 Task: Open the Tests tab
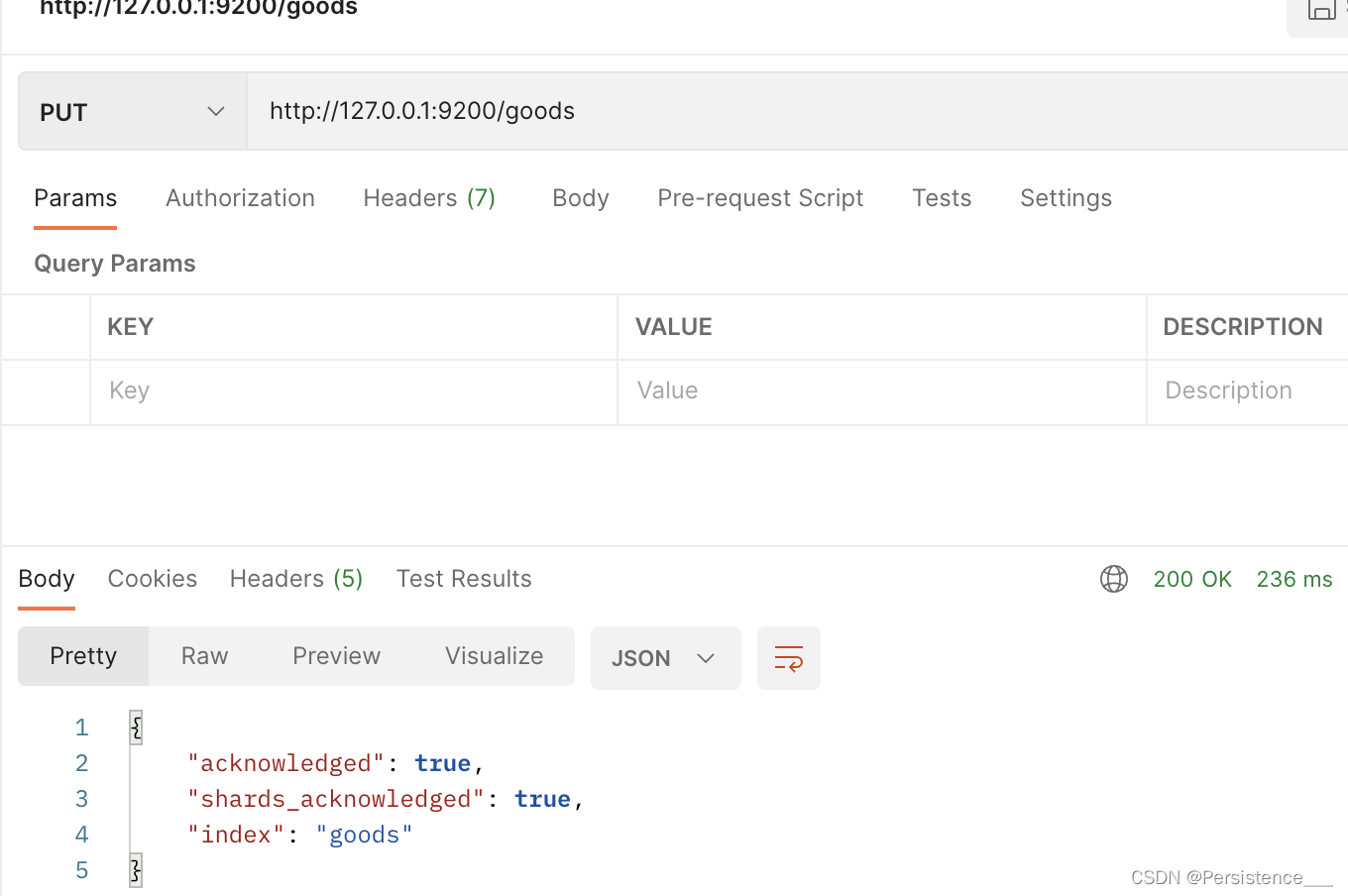click(942, 198)
